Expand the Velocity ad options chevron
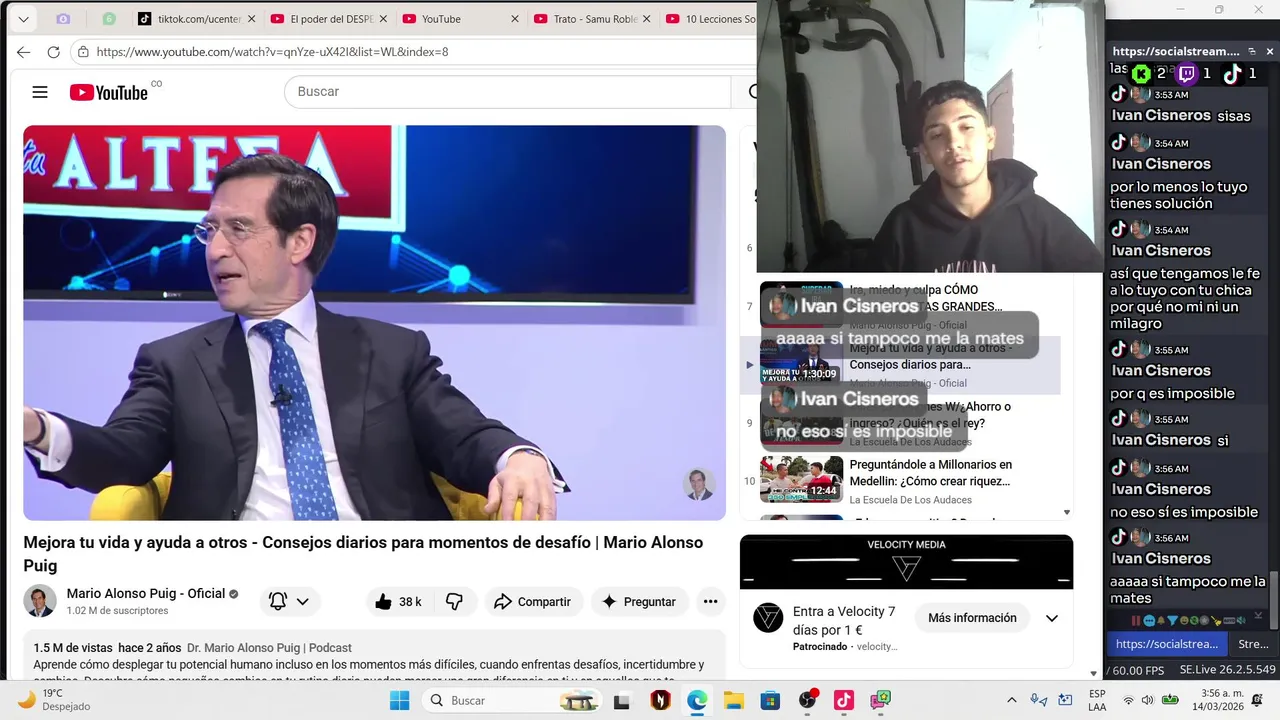The height and width of the screenshot is (720, 1280). tap(1052, 618)
